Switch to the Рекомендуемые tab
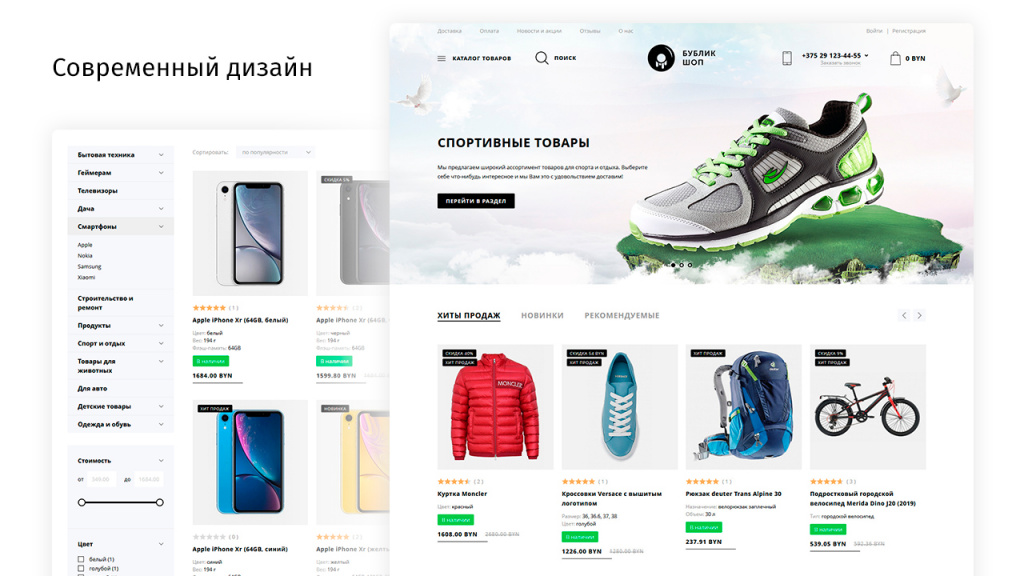This screenshot has width=1024, height=576. point(622,315)
